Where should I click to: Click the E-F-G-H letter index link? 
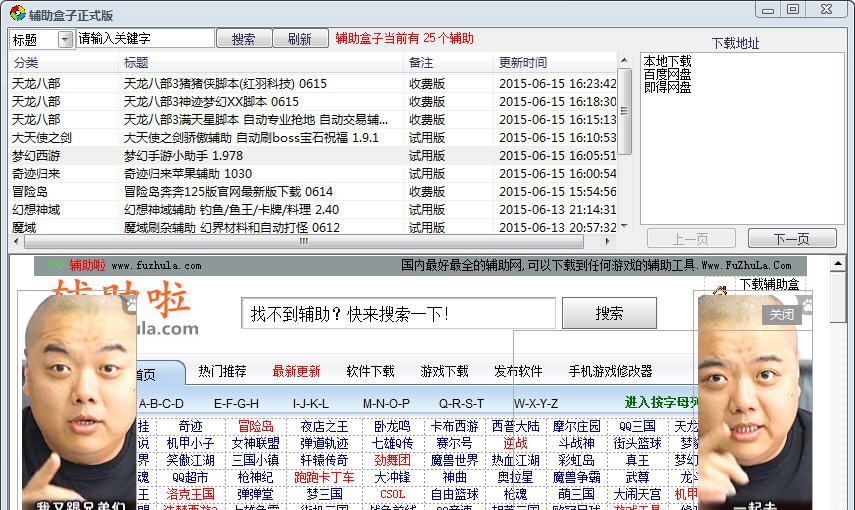[236, 403]
